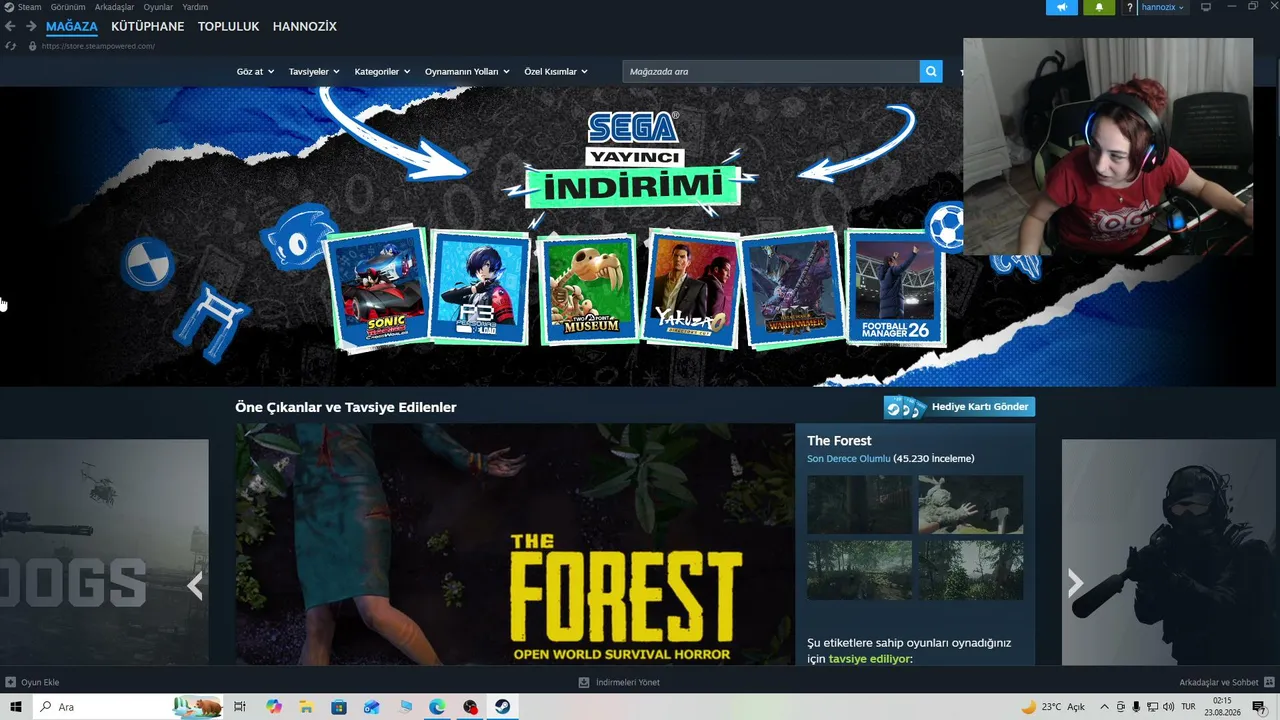Expand the Tavsiyeler dropdown
The width and height of the screenshot is (1280, 720).
(x=314, y=72)
